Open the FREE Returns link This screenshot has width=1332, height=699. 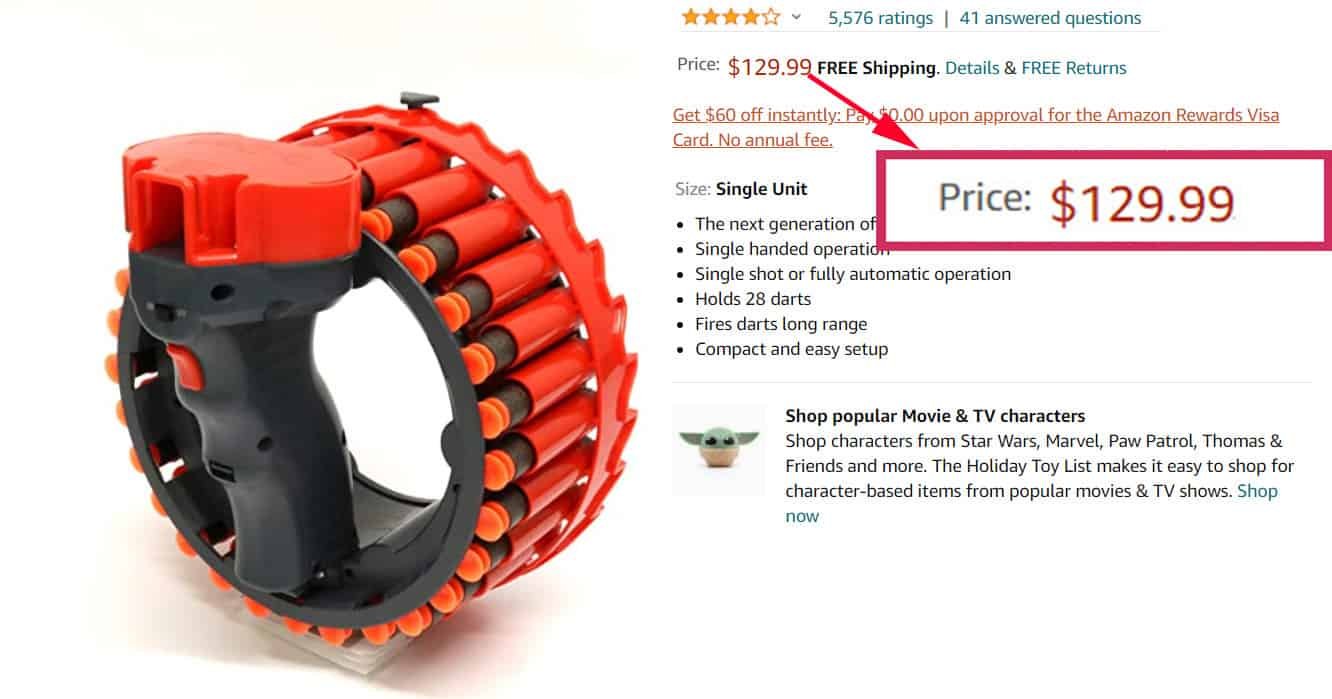1074,68
